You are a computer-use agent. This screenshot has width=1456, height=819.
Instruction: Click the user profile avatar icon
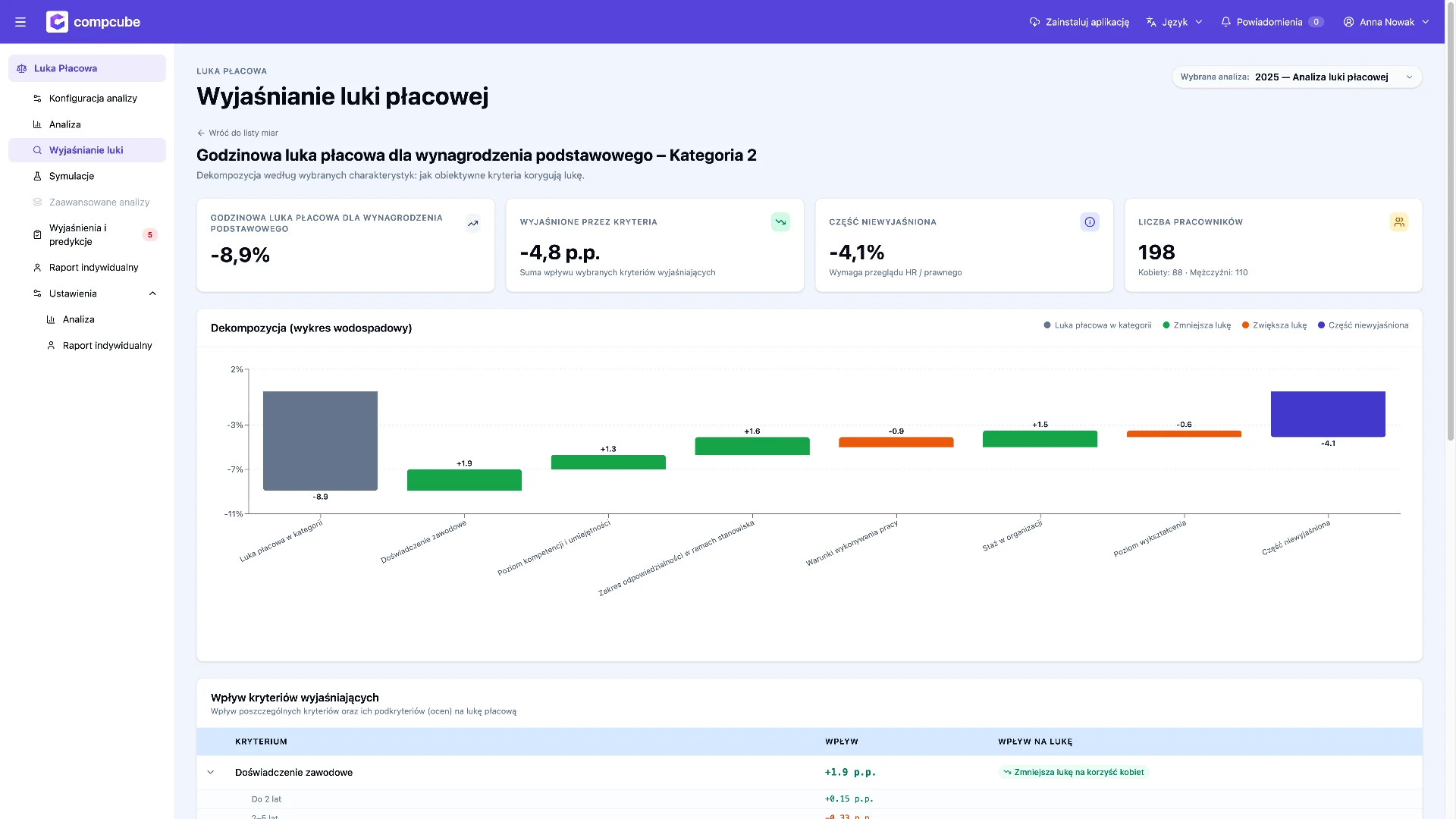coord(1348,22)
